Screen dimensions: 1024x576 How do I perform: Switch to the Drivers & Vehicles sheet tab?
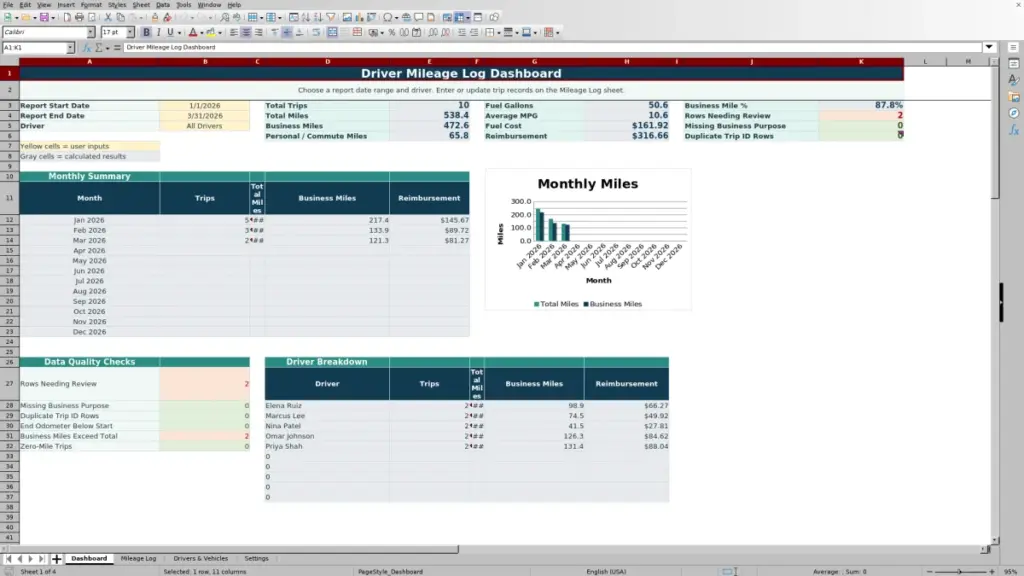200,559
